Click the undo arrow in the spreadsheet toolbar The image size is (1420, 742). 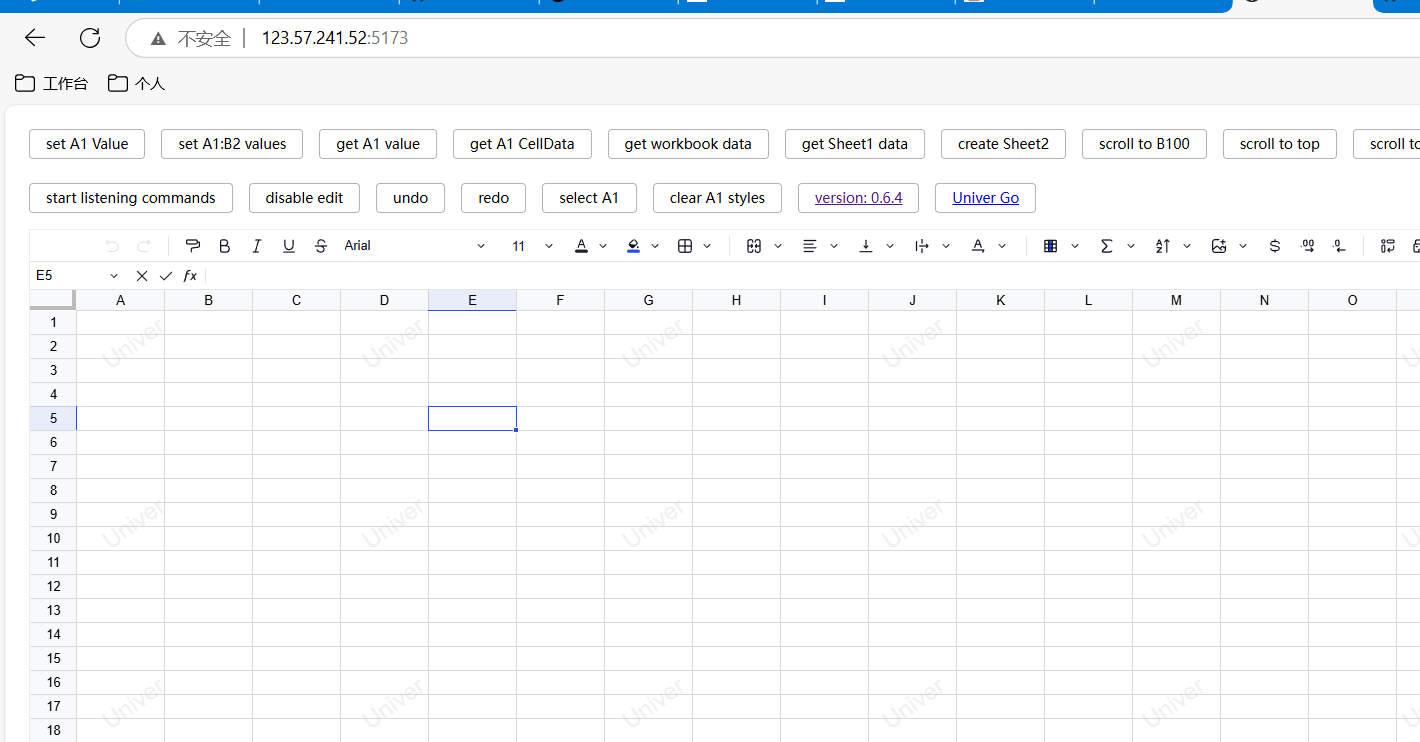[x=112, y=246]
